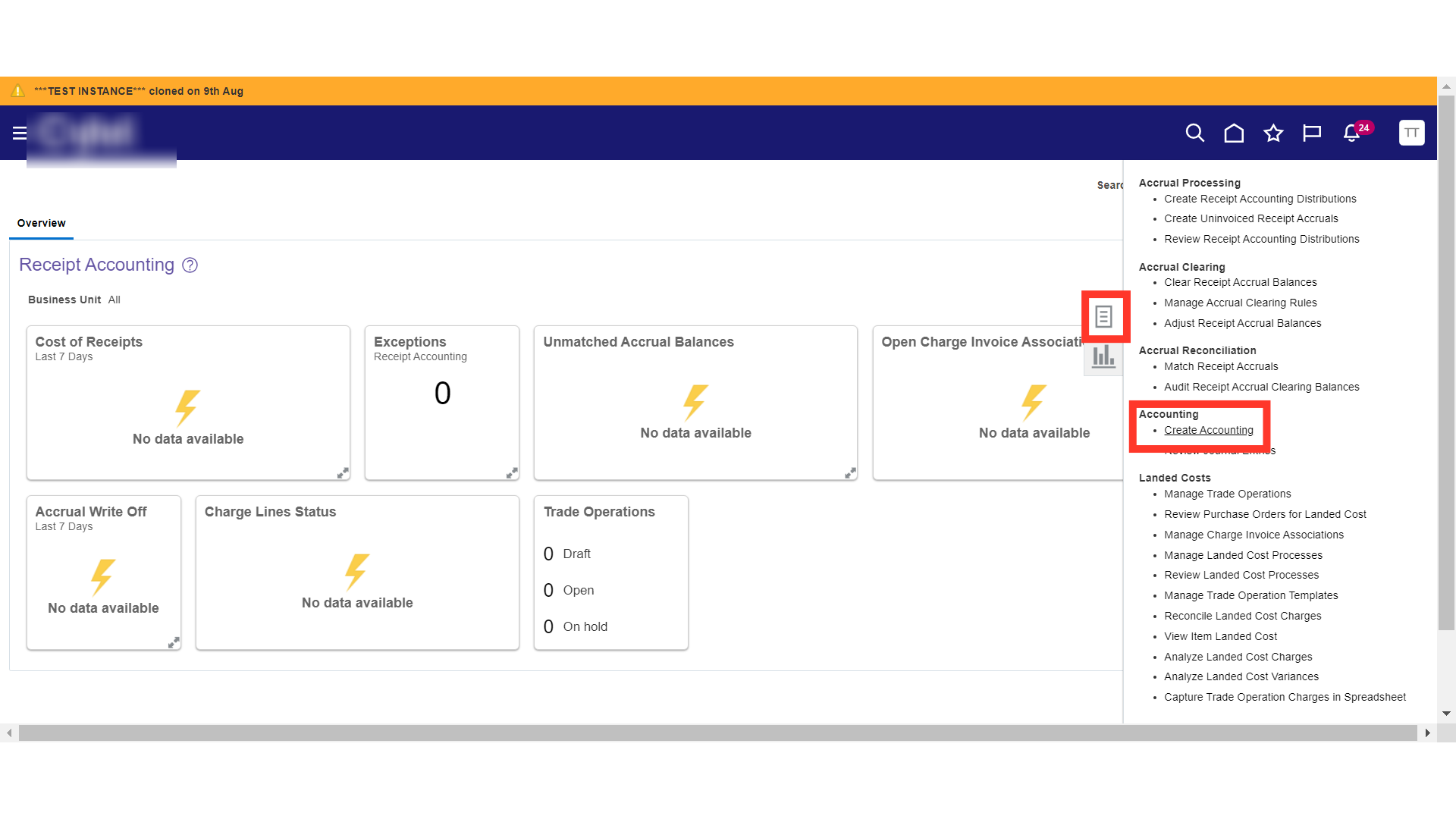Open the Watchlist flag icon
The image size is (1456, 819).
[x=1312, y=133]
